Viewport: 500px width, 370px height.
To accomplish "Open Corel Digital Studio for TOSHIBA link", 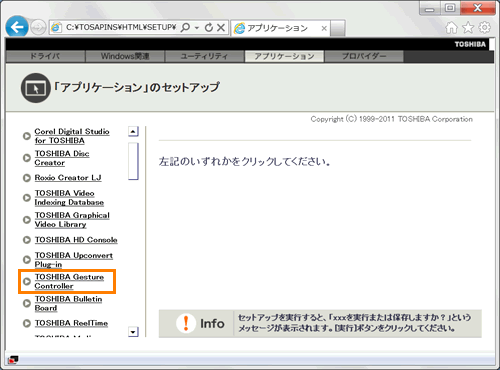I will (x=72, y=136).
